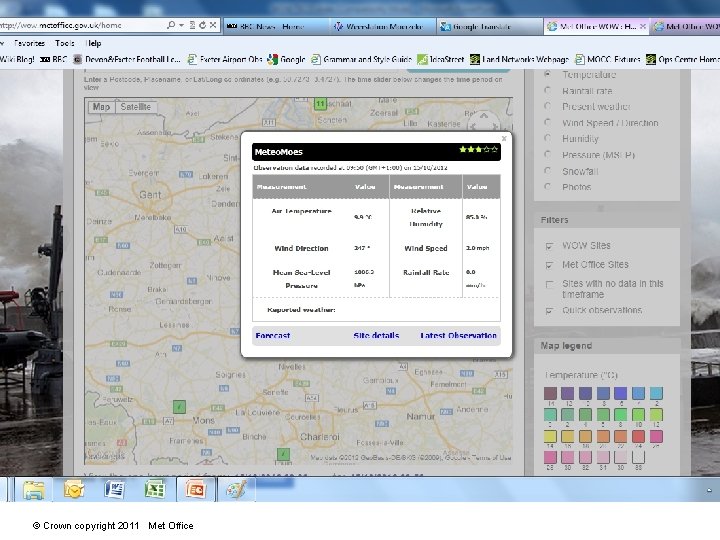Open Windows Explorer from the taskbar
Viewport: 720px width, 540px height.
(x=34, y=489)
